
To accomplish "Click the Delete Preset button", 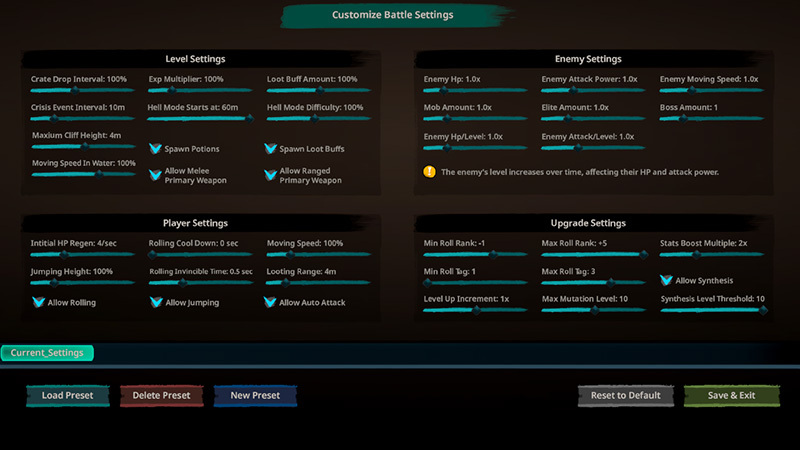I will tap(161, 395).
